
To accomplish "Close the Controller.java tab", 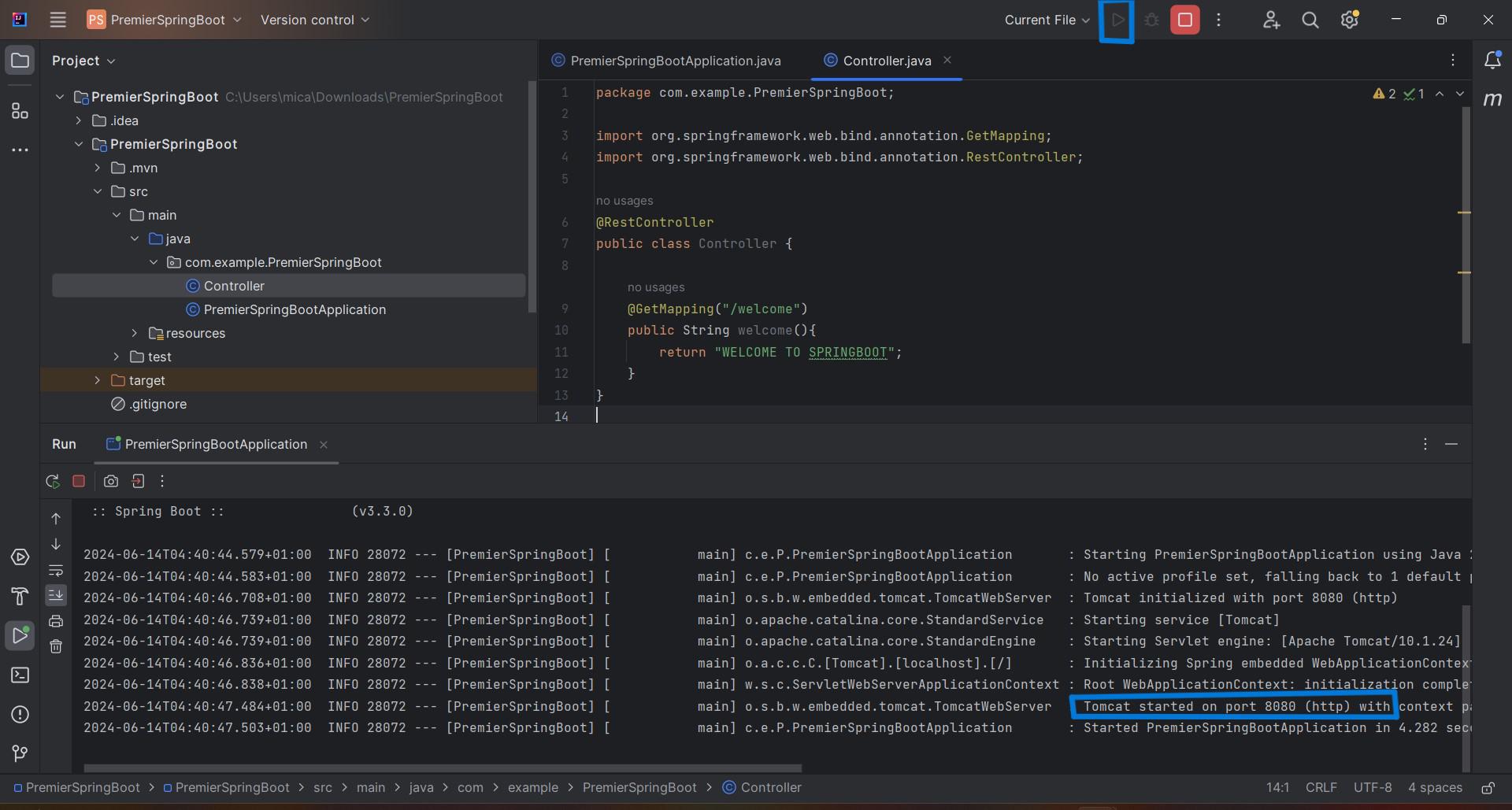I will click(x=947, y=60).
